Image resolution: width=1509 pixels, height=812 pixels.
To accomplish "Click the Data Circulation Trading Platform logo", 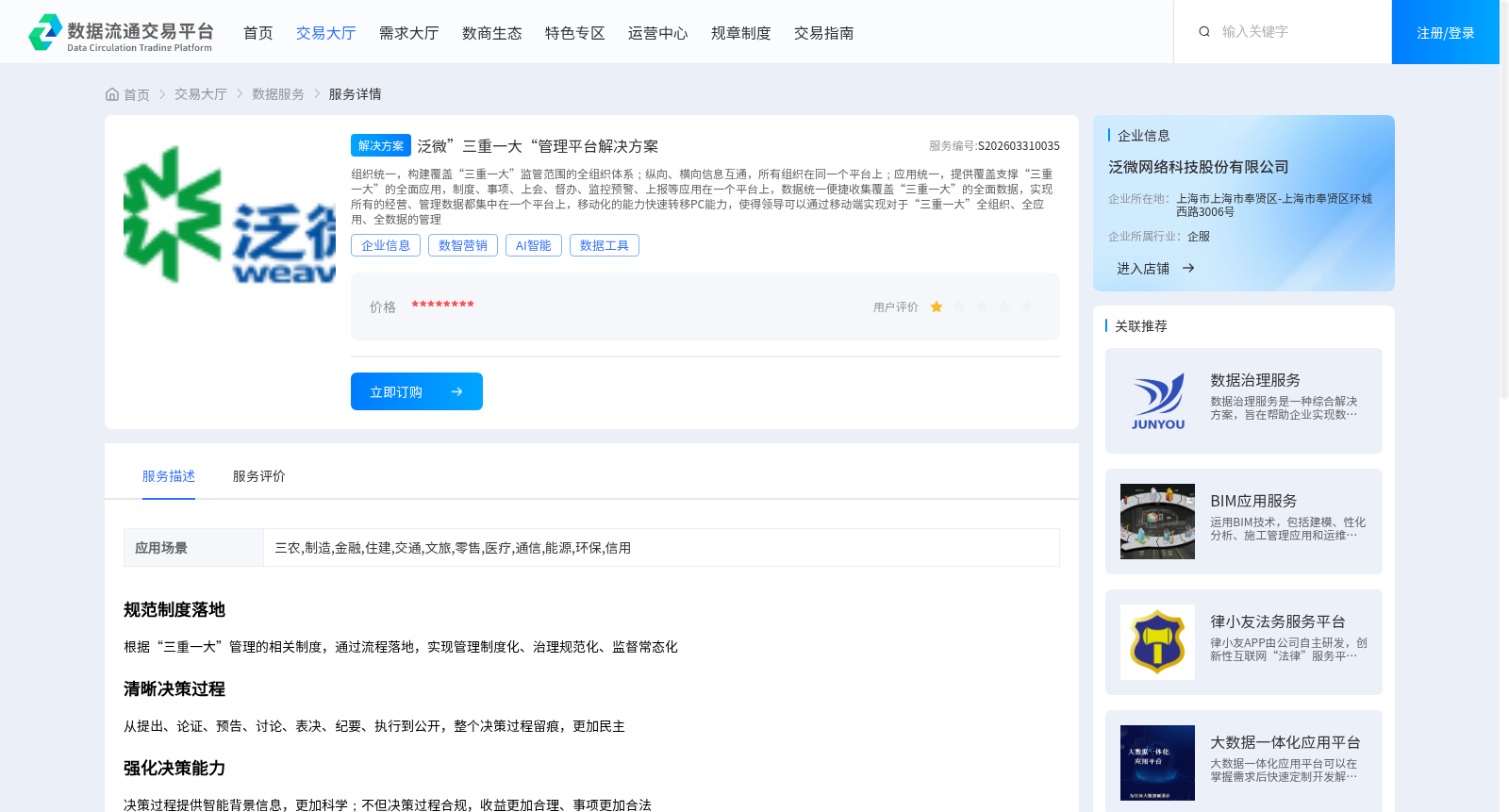I will tap(121, 32).
